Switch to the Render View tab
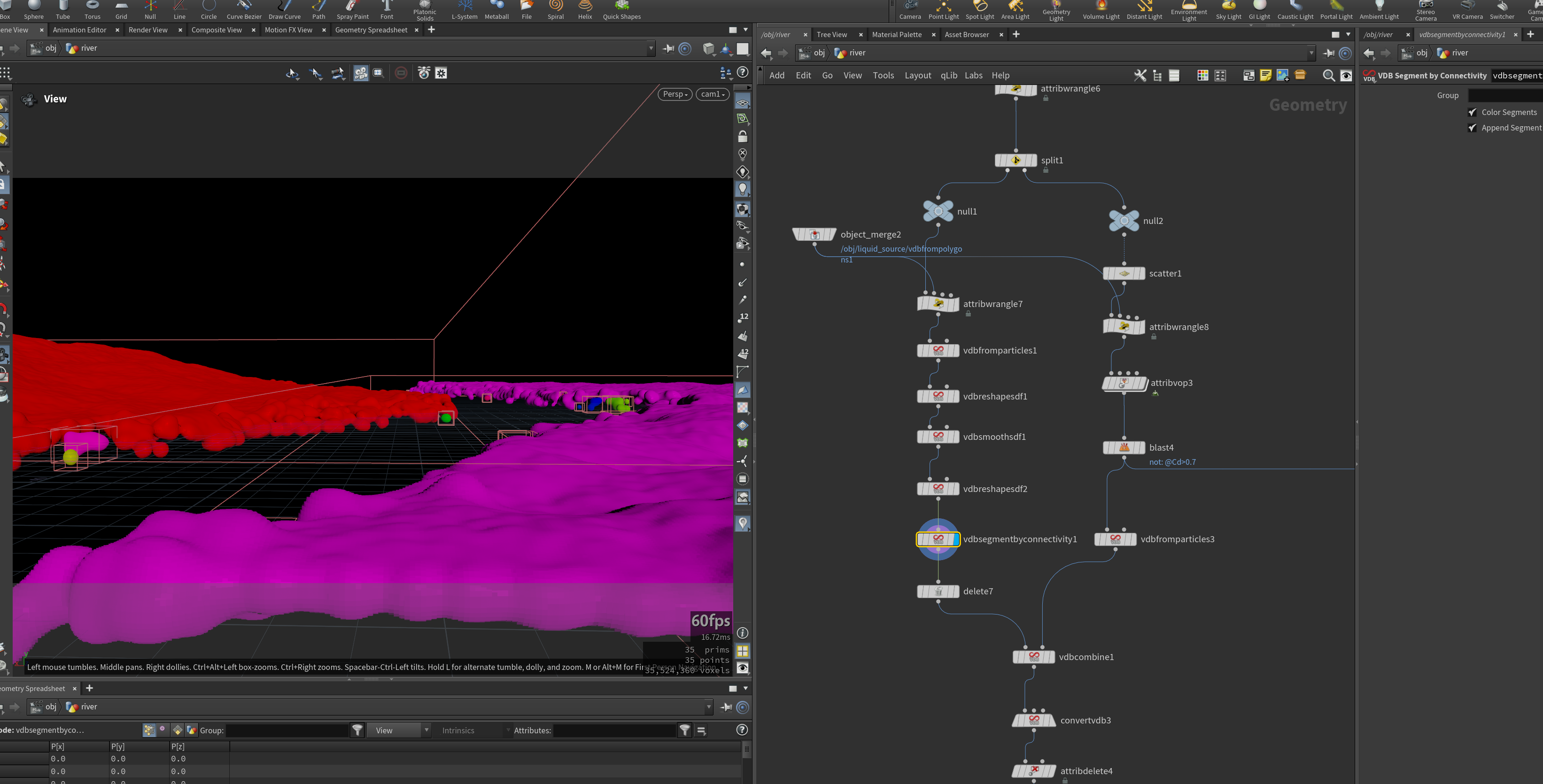 point(148,30)
